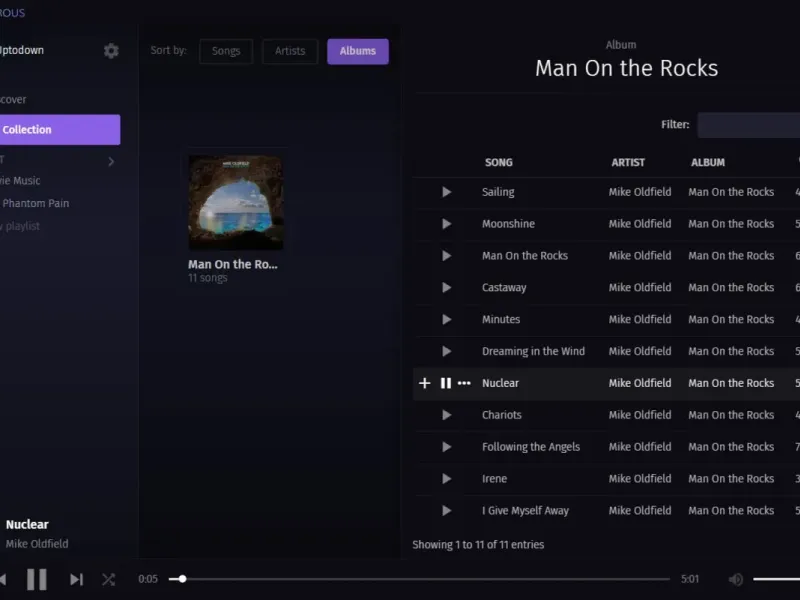This screenshot has height=600, width=800.
Task: Play the Man On the Rocks track
Action: (x=446, y=256)
